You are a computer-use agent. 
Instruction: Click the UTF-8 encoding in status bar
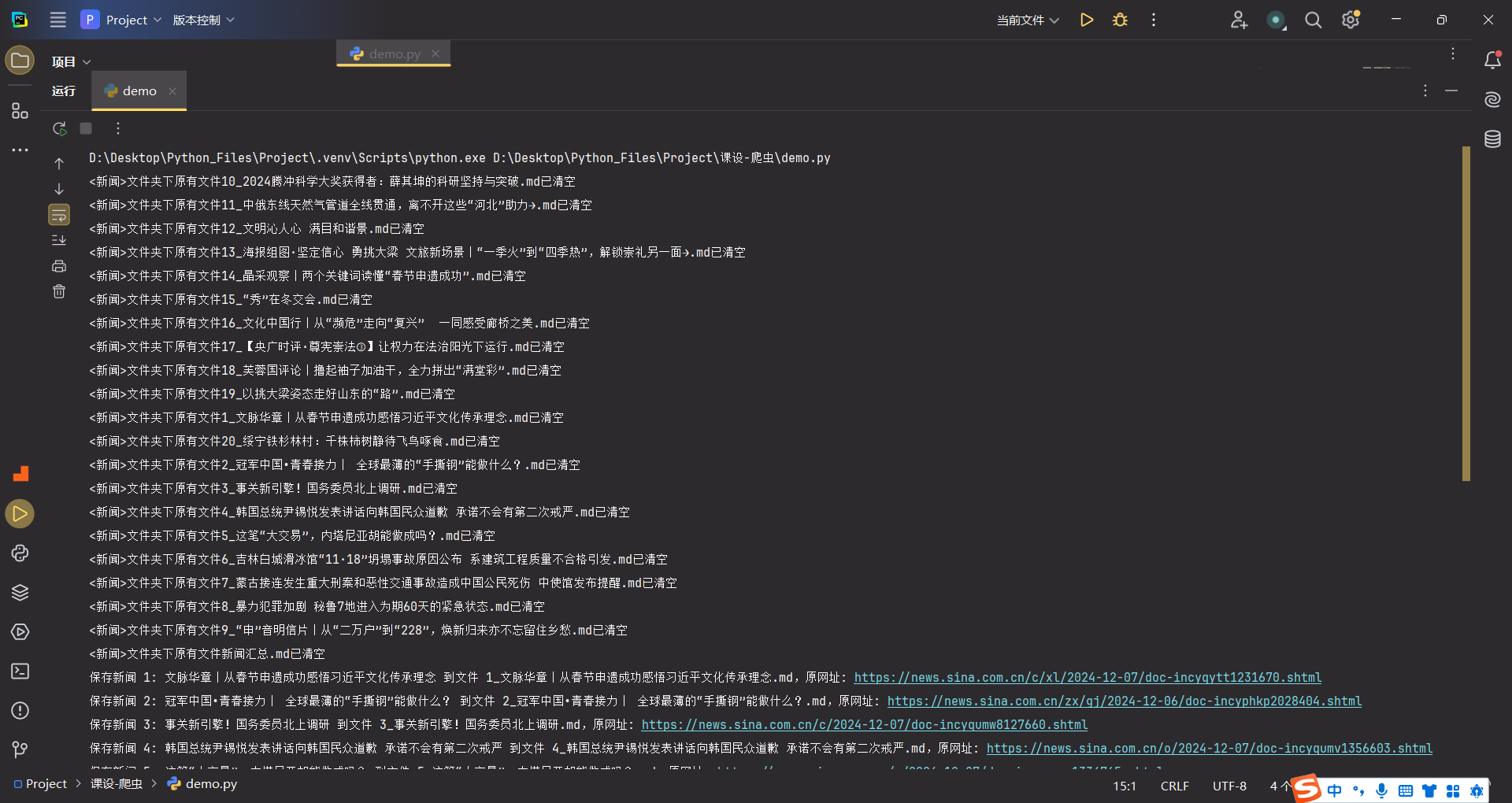(x=1228, y=786)
